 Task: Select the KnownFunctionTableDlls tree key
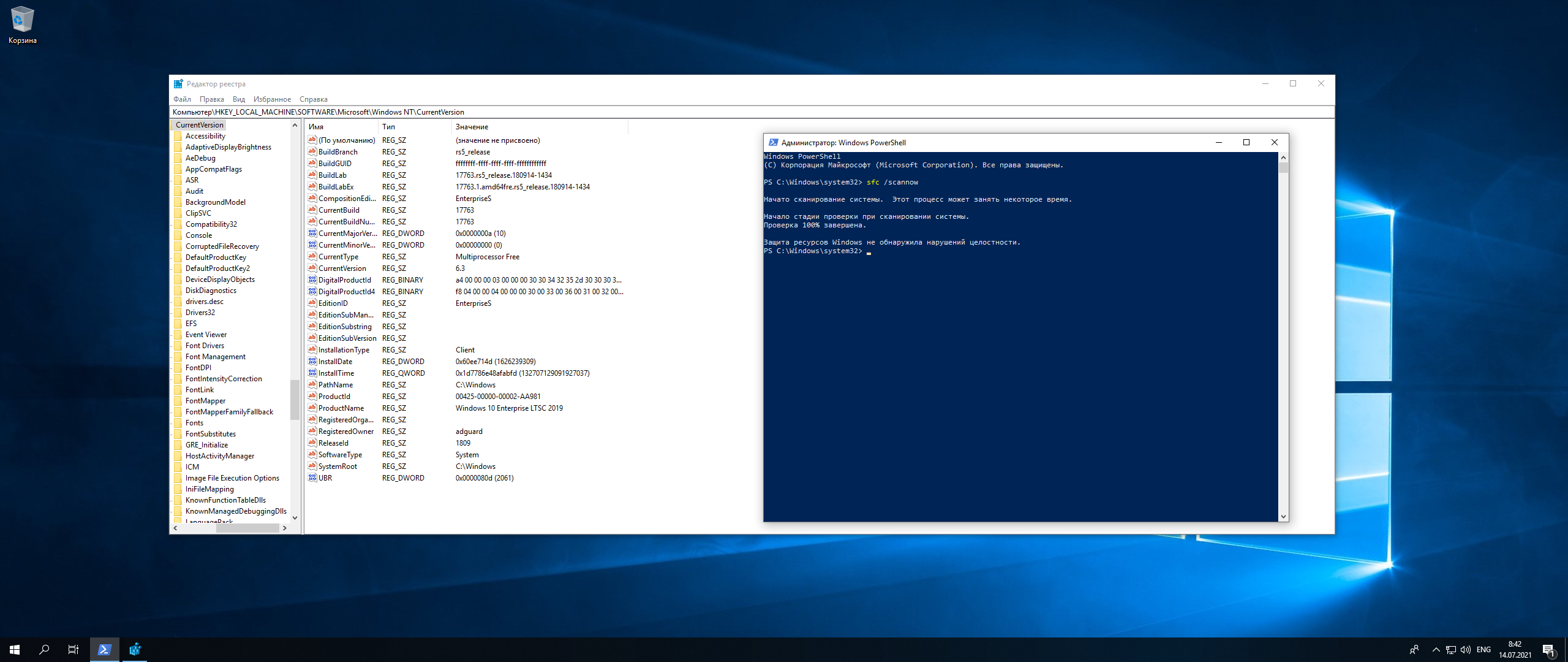tap(225, 500)
